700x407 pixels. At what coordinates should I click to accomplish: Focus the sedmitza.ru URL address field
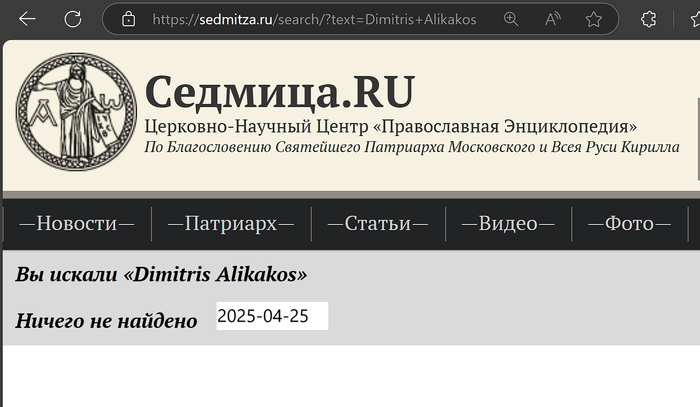(314, 19)
